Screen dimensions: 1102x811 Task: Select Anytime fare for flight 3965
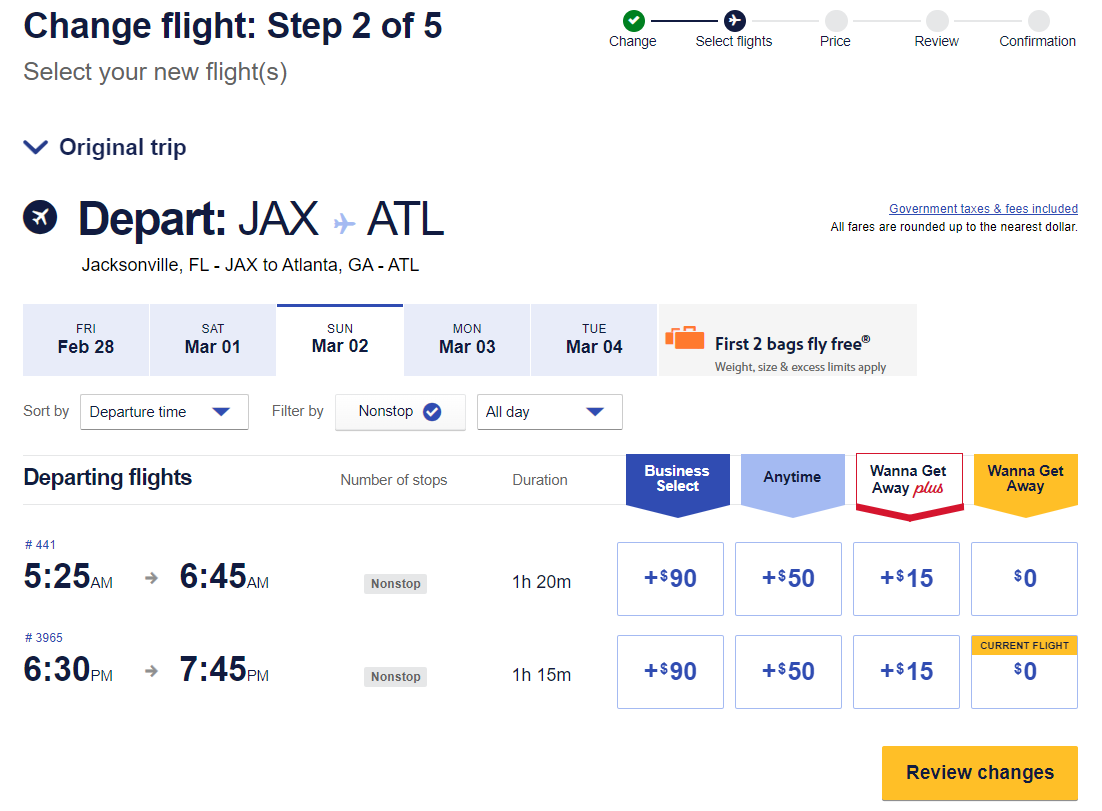[x=788, y=671]
